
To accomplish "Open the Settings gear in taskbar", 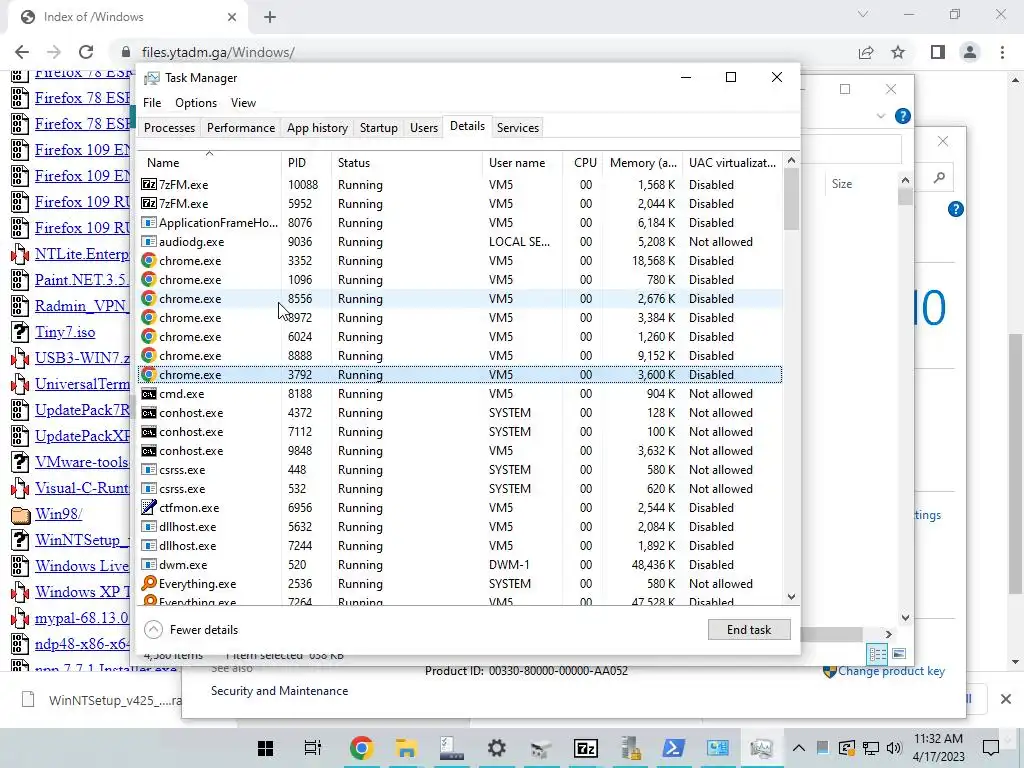I will [x=496, y=748].
